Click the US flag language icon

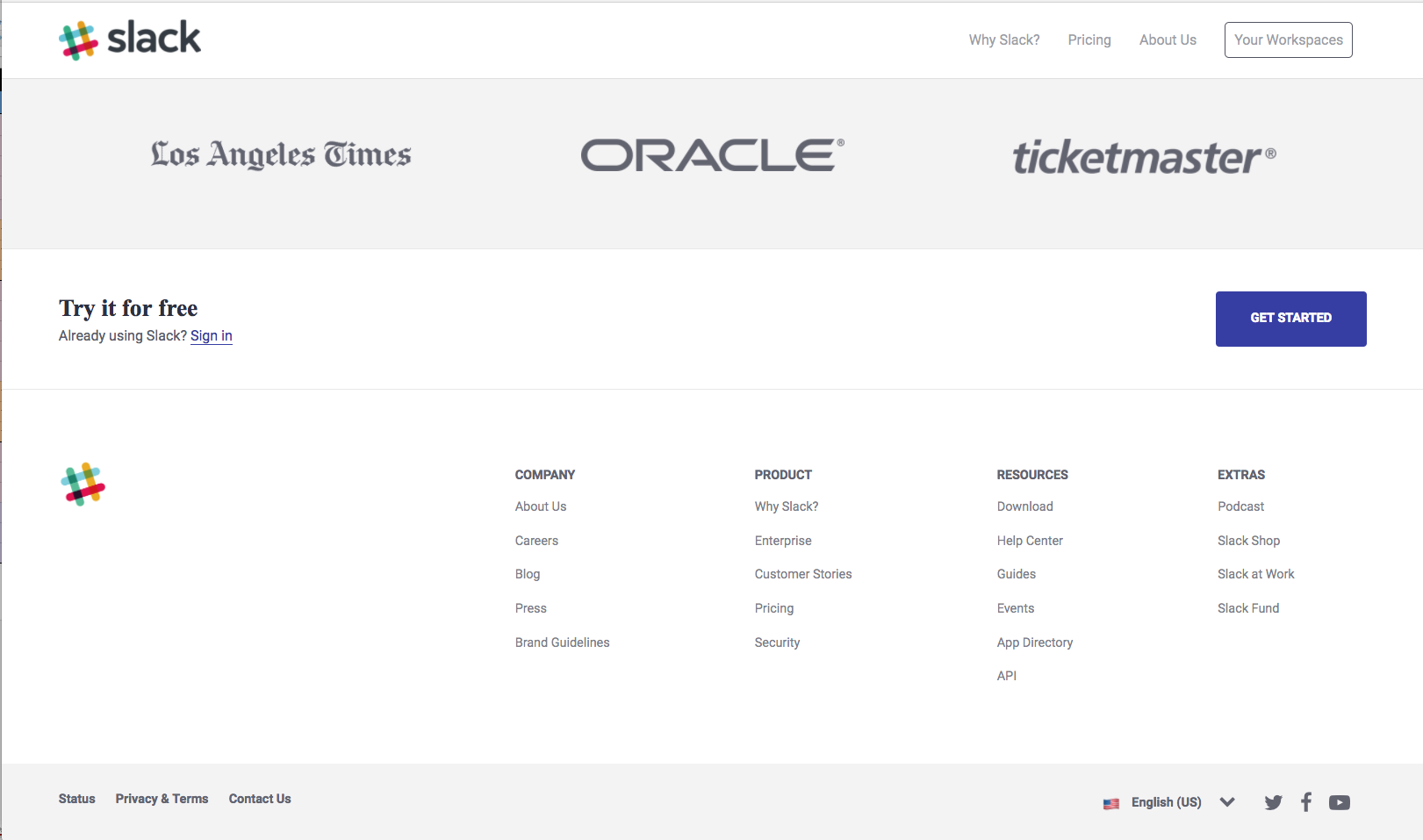click(x=1111, y=803)
